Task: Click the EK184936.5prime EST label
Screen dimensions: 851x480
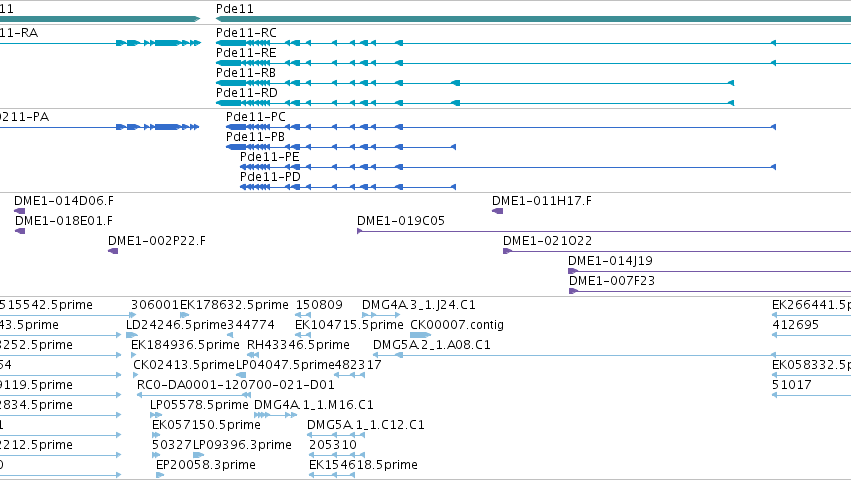Action: pyautogui.click(x=185, y=345)
